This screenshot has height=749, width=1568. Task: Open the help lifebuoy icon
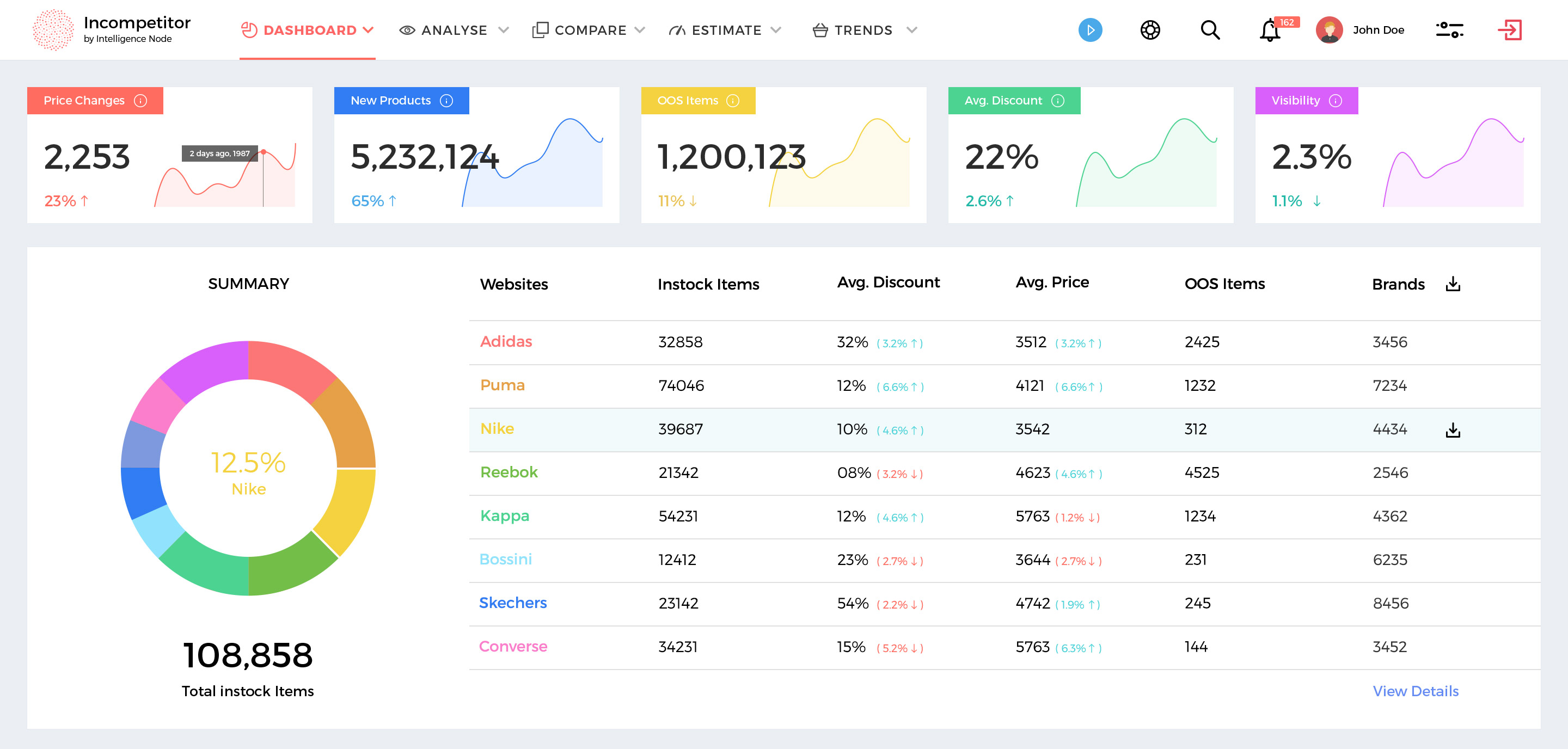click(1149, 30)
